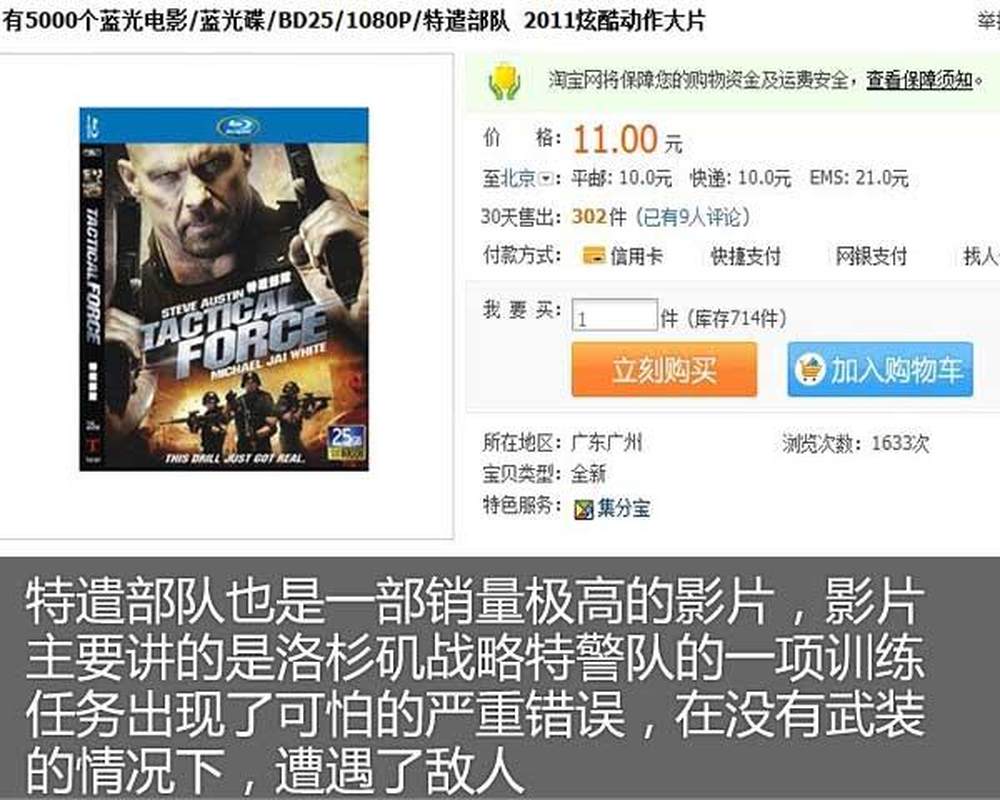This screenshot has width=1000, height=800.
Task: Click the 集分宝 service link
Action: [624, 508]
